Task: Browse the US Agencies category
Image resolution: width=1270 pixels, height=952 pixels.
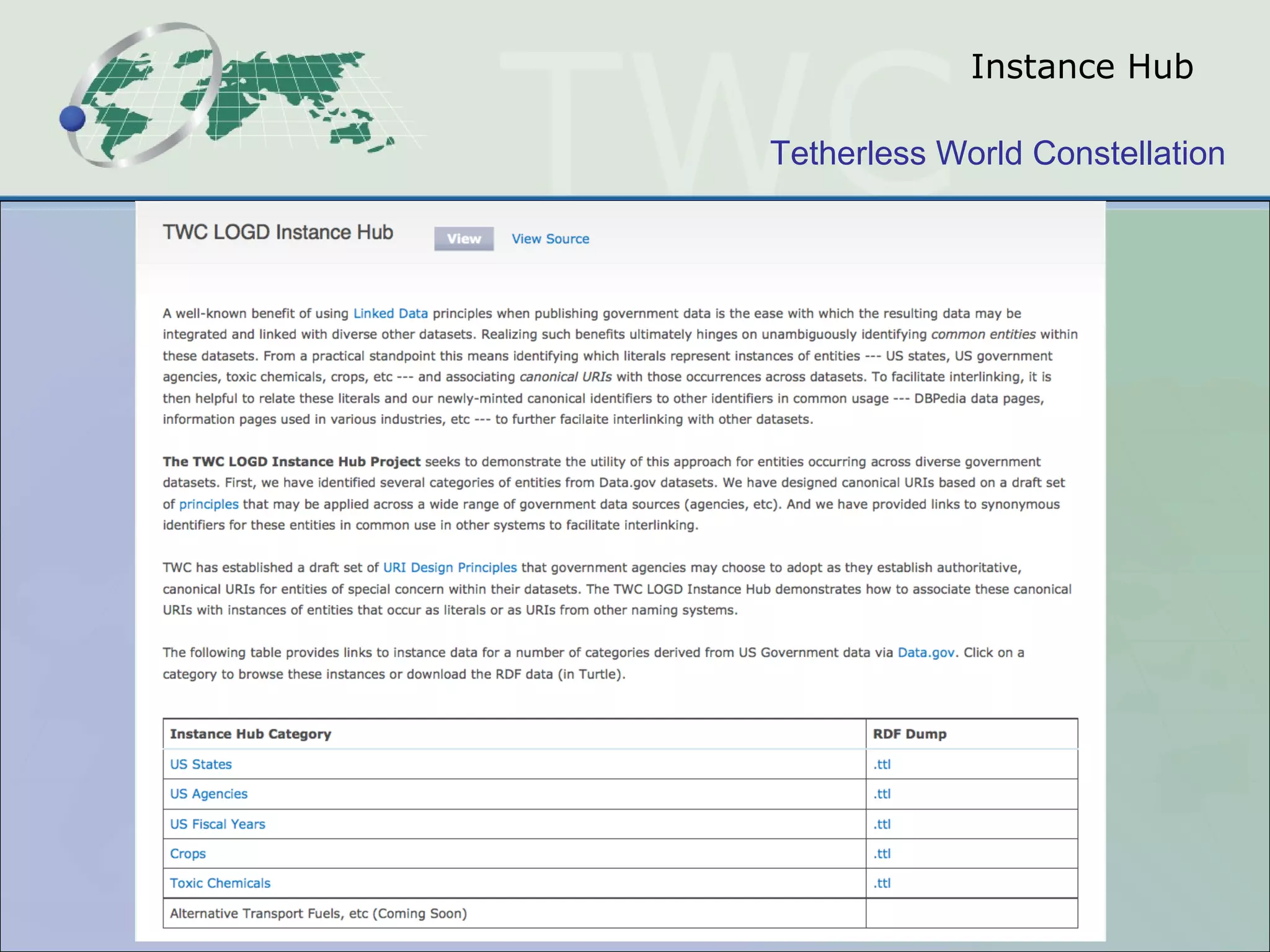Action: (x=208, y=794)
